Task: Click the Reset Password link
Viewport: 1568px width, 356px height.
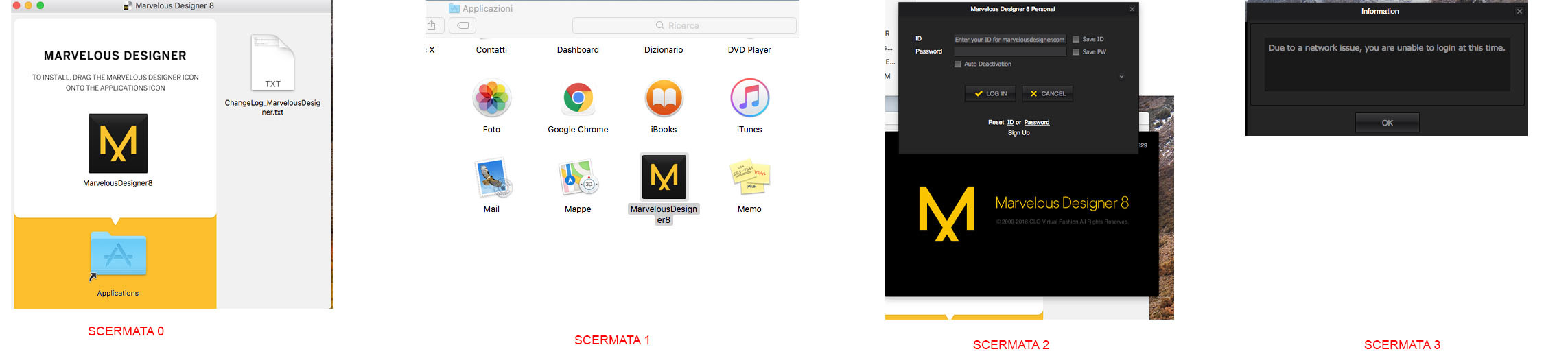Action: tap(1037, 122)
